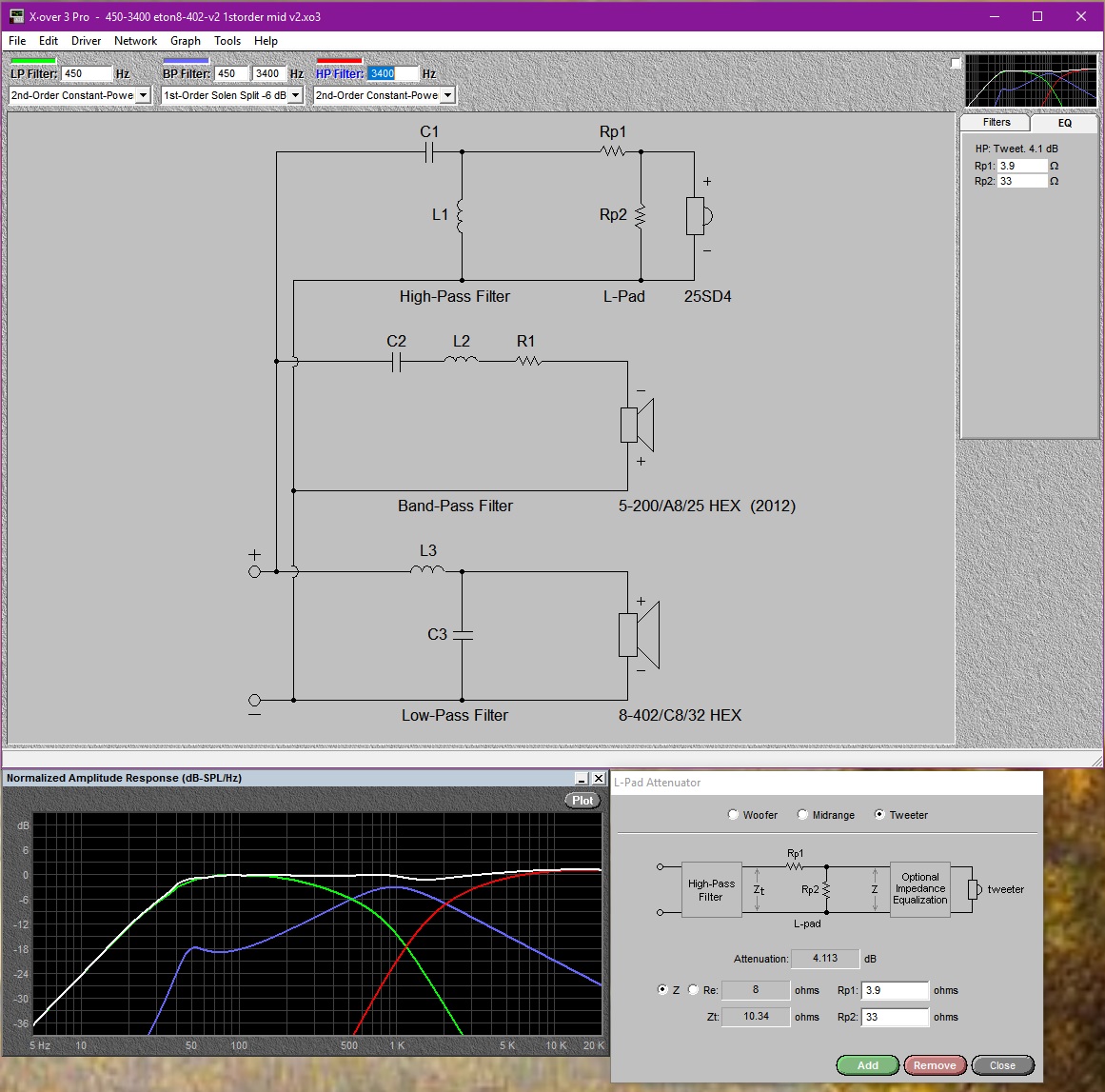Open the Graph menu

tap(186, 41)
